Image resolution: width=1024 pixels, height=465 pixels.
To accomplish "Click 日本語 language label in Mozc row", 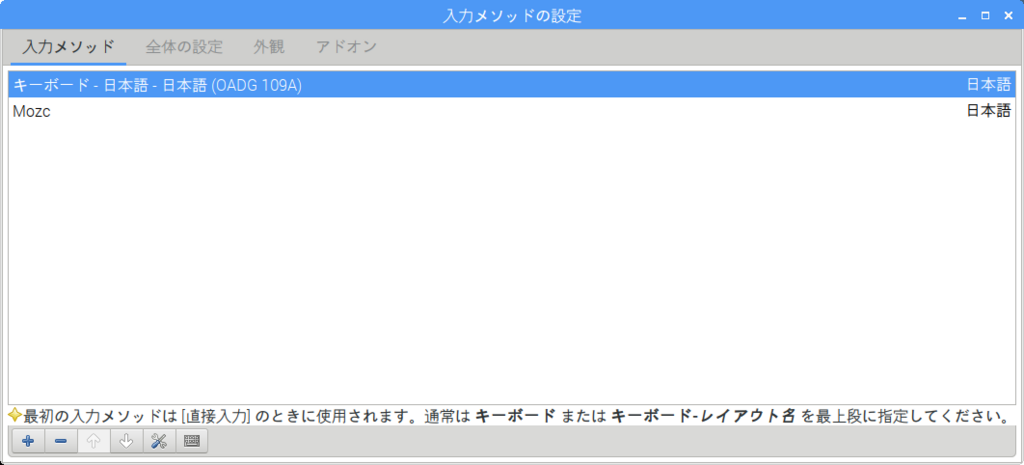I will click(x=988, y=111).
